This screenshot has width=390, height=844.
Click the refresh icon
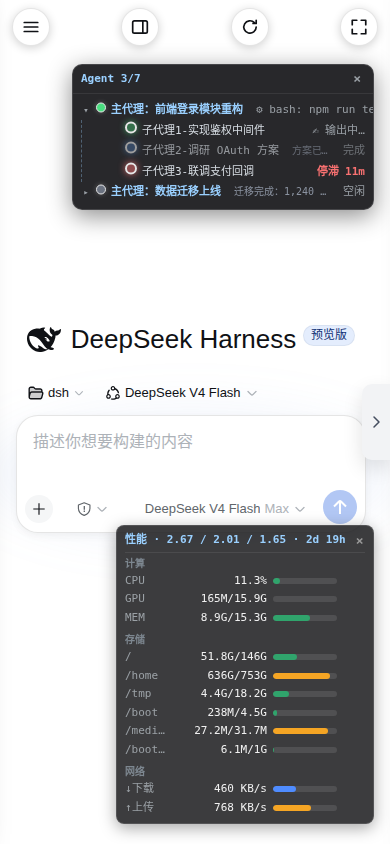click(250, 27)
